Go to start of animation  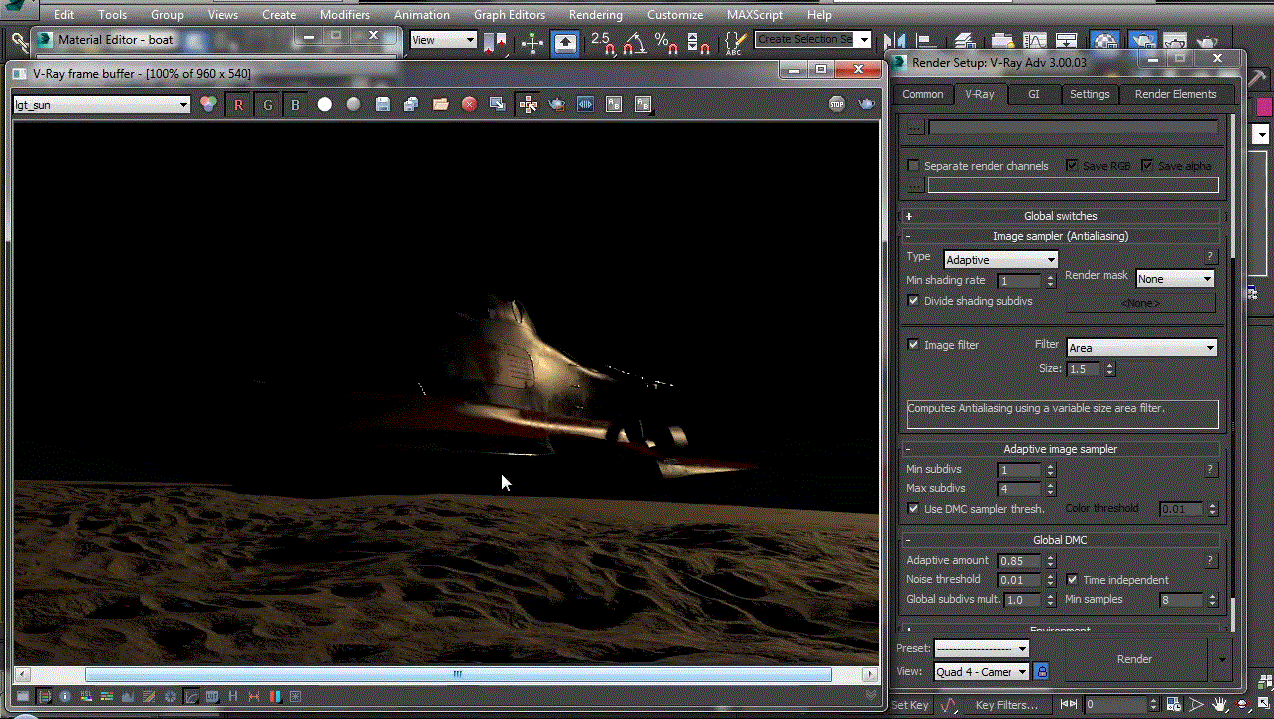(1068, 705)
